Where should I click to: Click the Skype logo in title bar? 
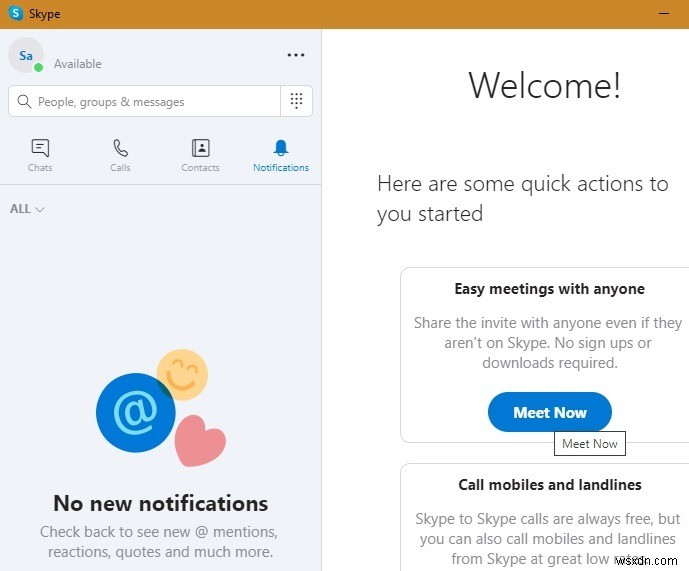pos(16,13)
